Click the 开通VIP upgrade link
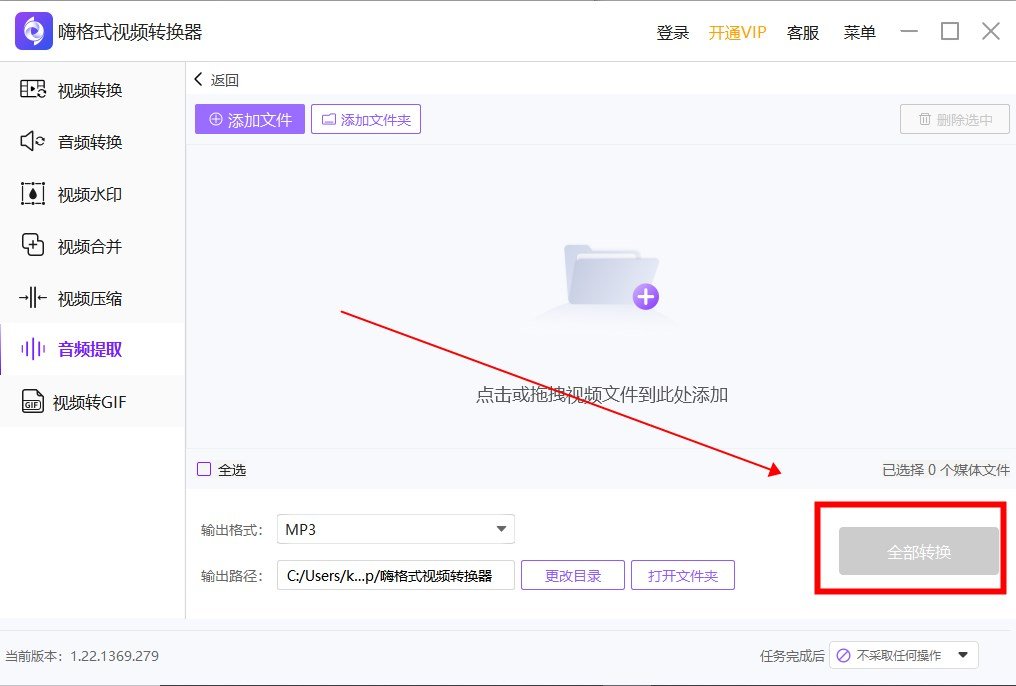The image size is (1016, 686). (x=737, y=31)
